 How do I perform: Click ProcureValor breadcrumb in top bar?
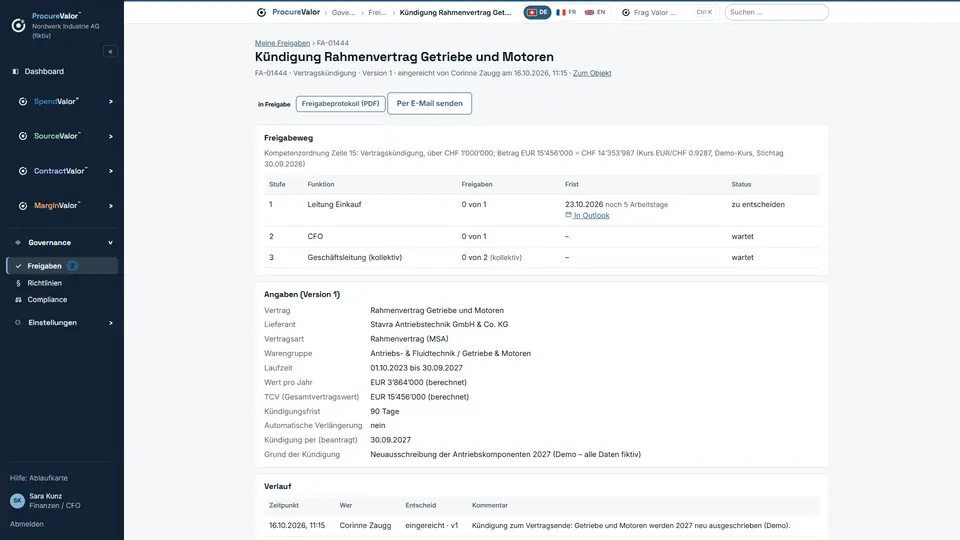[x=296, y=12]
